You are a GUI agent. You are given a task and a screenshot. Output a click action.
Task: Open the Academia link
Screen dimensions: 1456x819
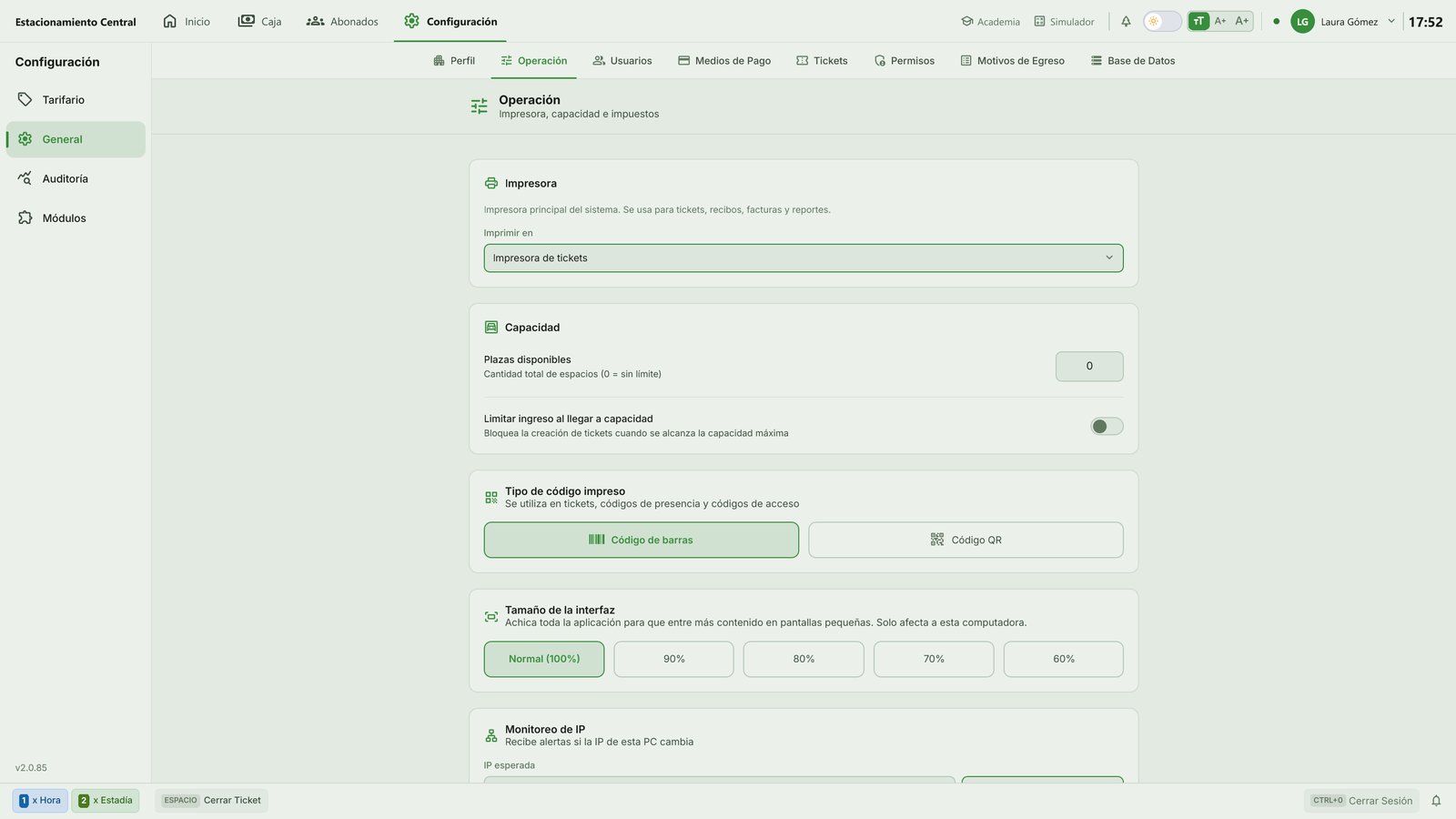[990, 21]
